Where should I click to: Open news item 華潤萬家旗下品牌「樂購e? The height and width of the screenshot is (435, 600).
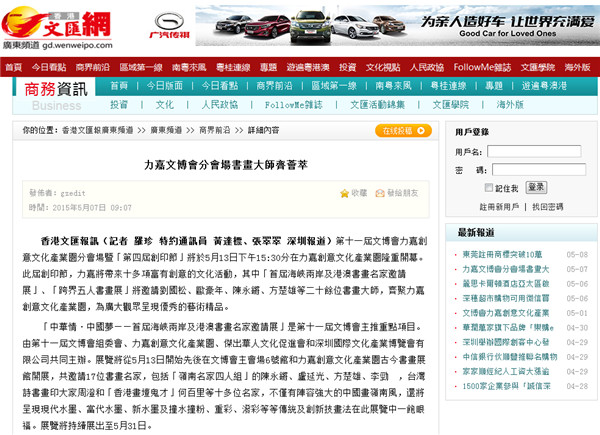click(508, 327)
